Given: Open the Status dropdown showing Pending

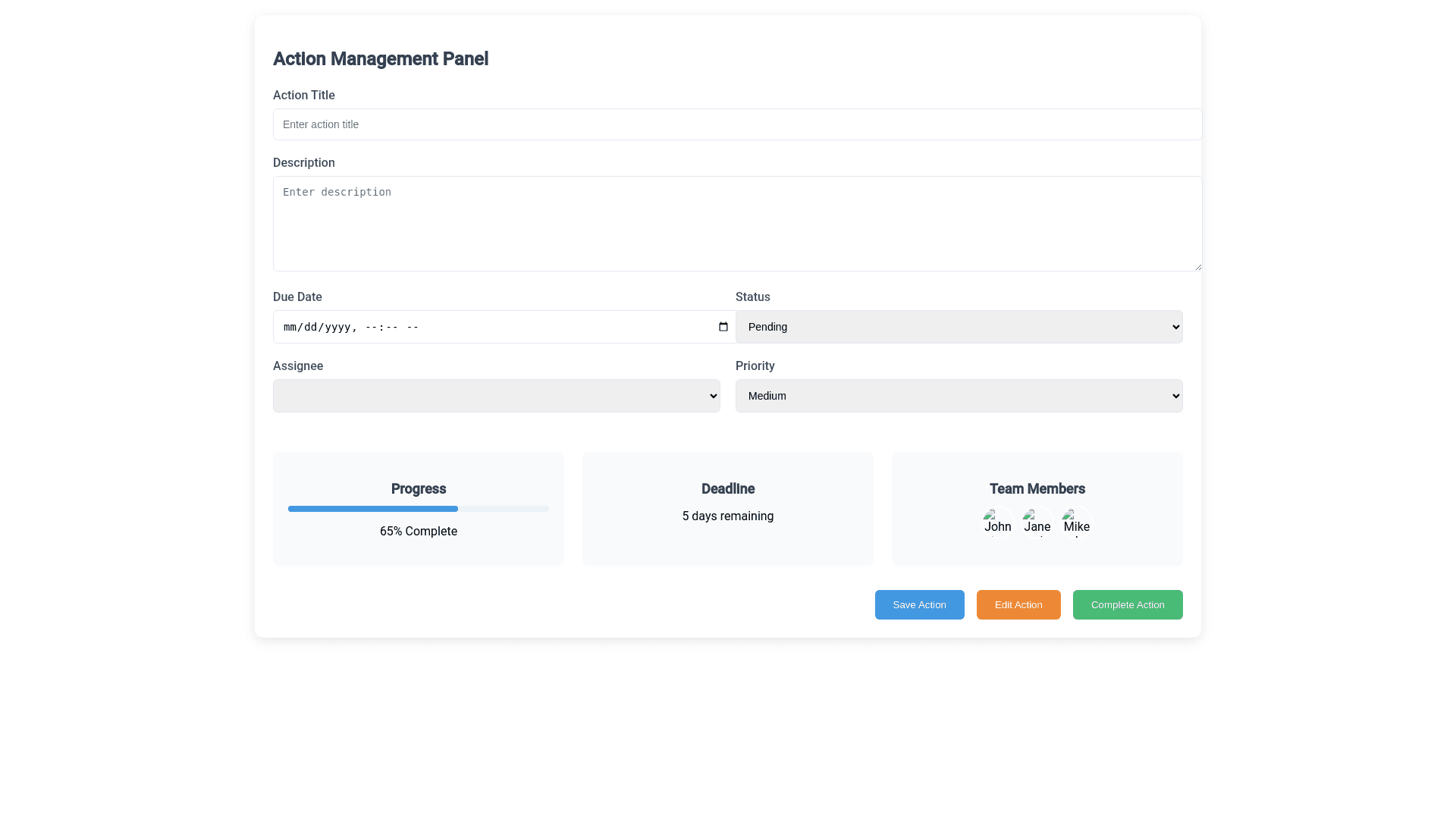Looking at the screenshot, I should tap(959, 327).
